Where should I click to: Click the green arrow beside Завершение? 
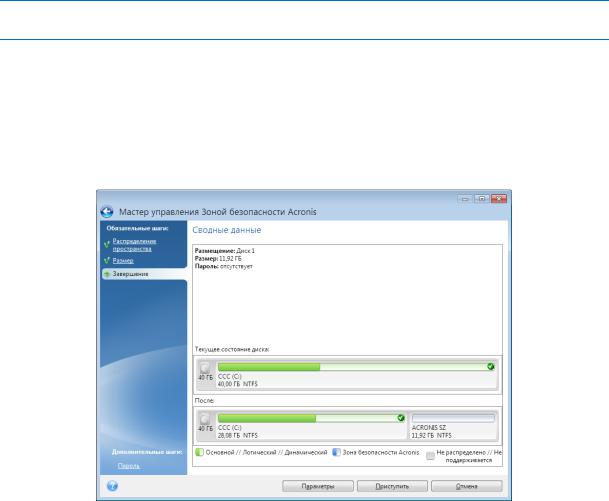[x=107, y=274]
